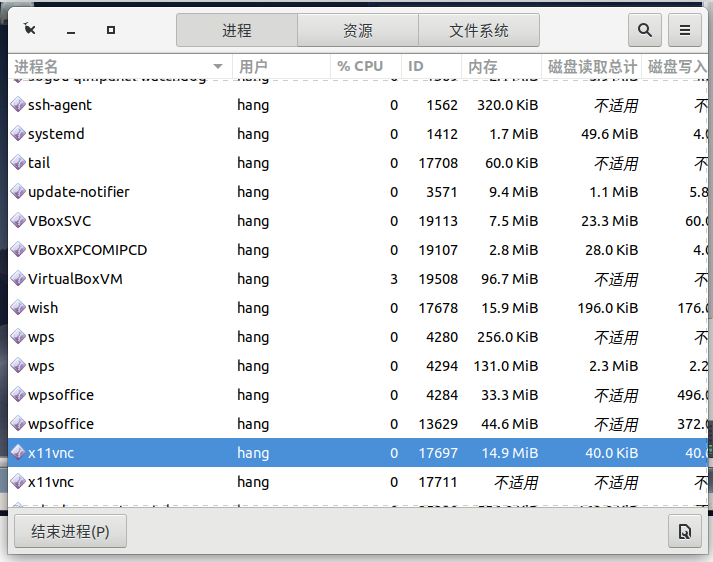Click the wish process icon
713x562 pixels.
click(x=18, y=308)
